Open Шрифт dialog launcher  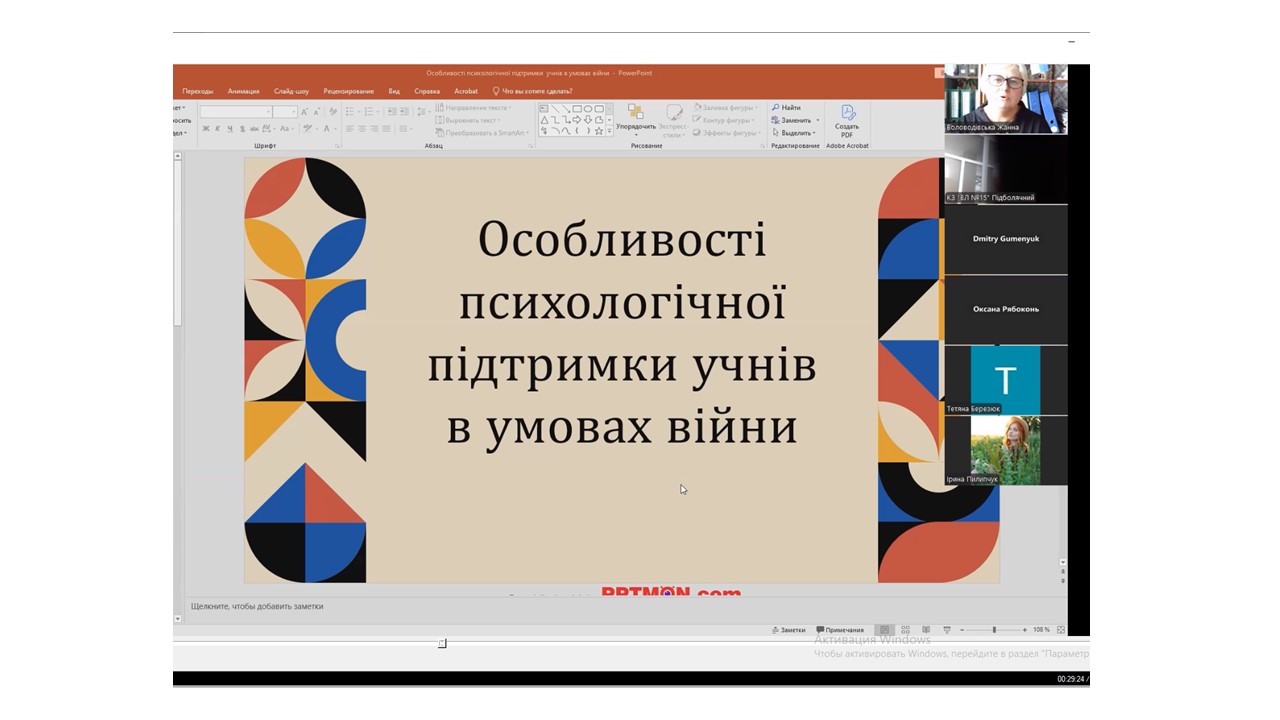[337, 146]
